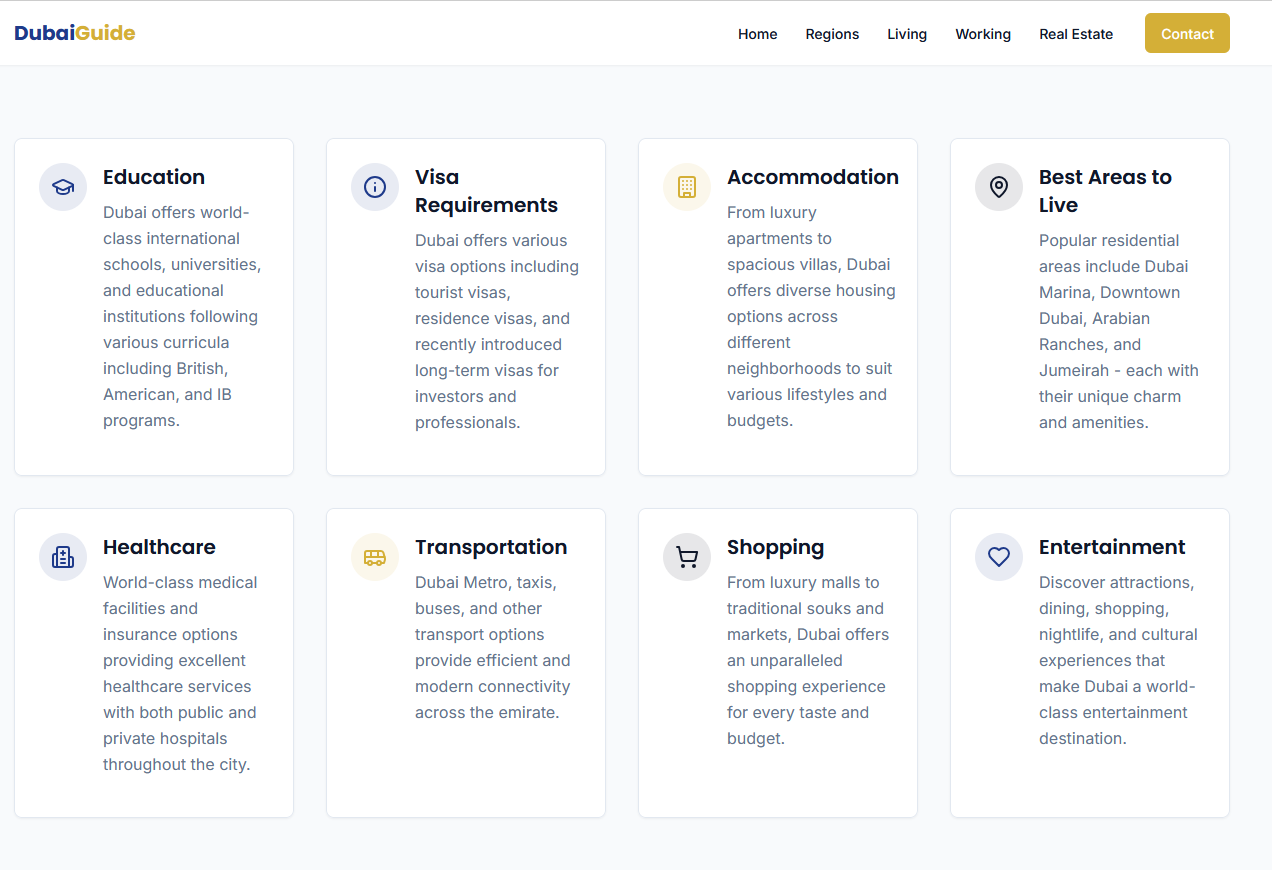Click the DubaiGuide logo
1272x870 pixels.
pos(75,33)
